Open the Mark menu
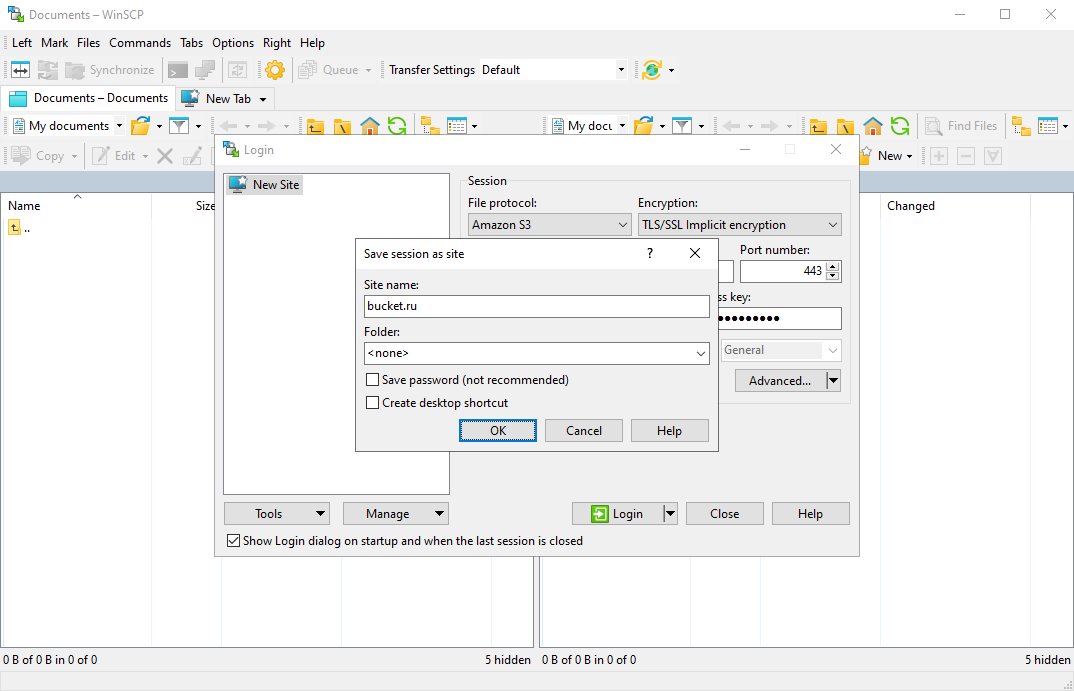 click(55, 42)
